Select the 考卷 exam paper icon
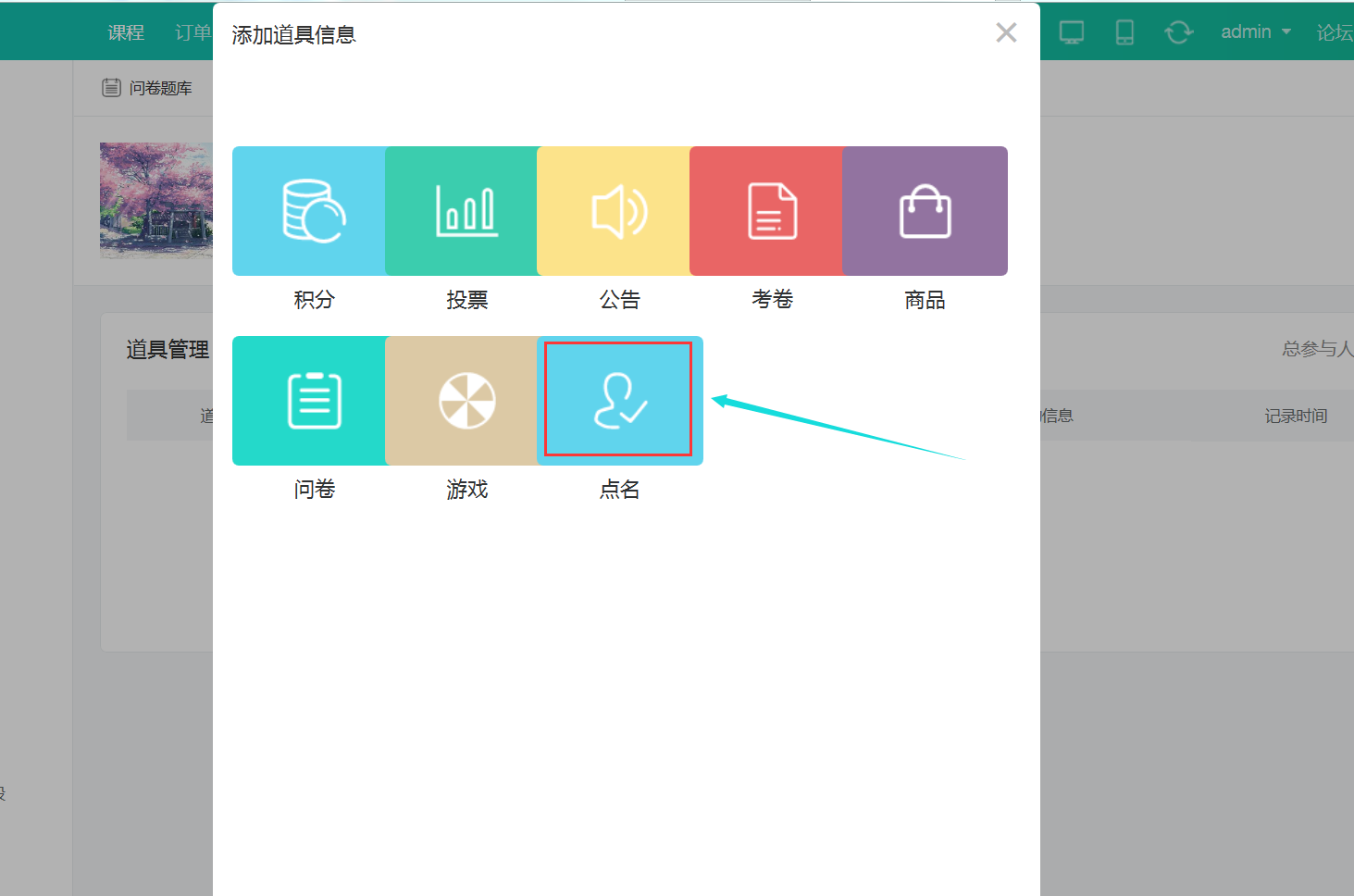This screenshot has width=1354, height=896. tap(772, 211)
